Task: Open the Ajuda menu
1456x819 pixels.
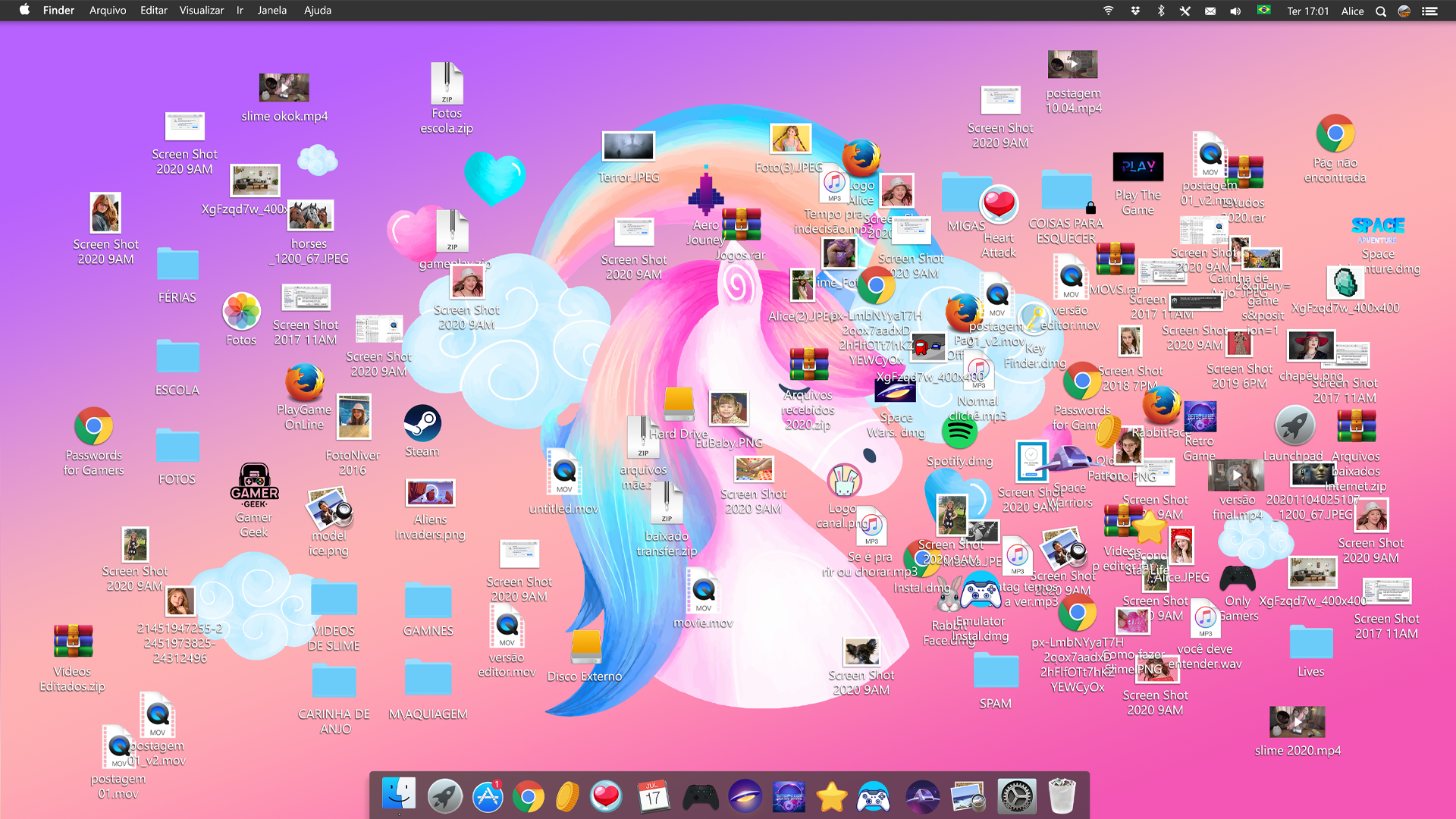Action: pos(318,11)
